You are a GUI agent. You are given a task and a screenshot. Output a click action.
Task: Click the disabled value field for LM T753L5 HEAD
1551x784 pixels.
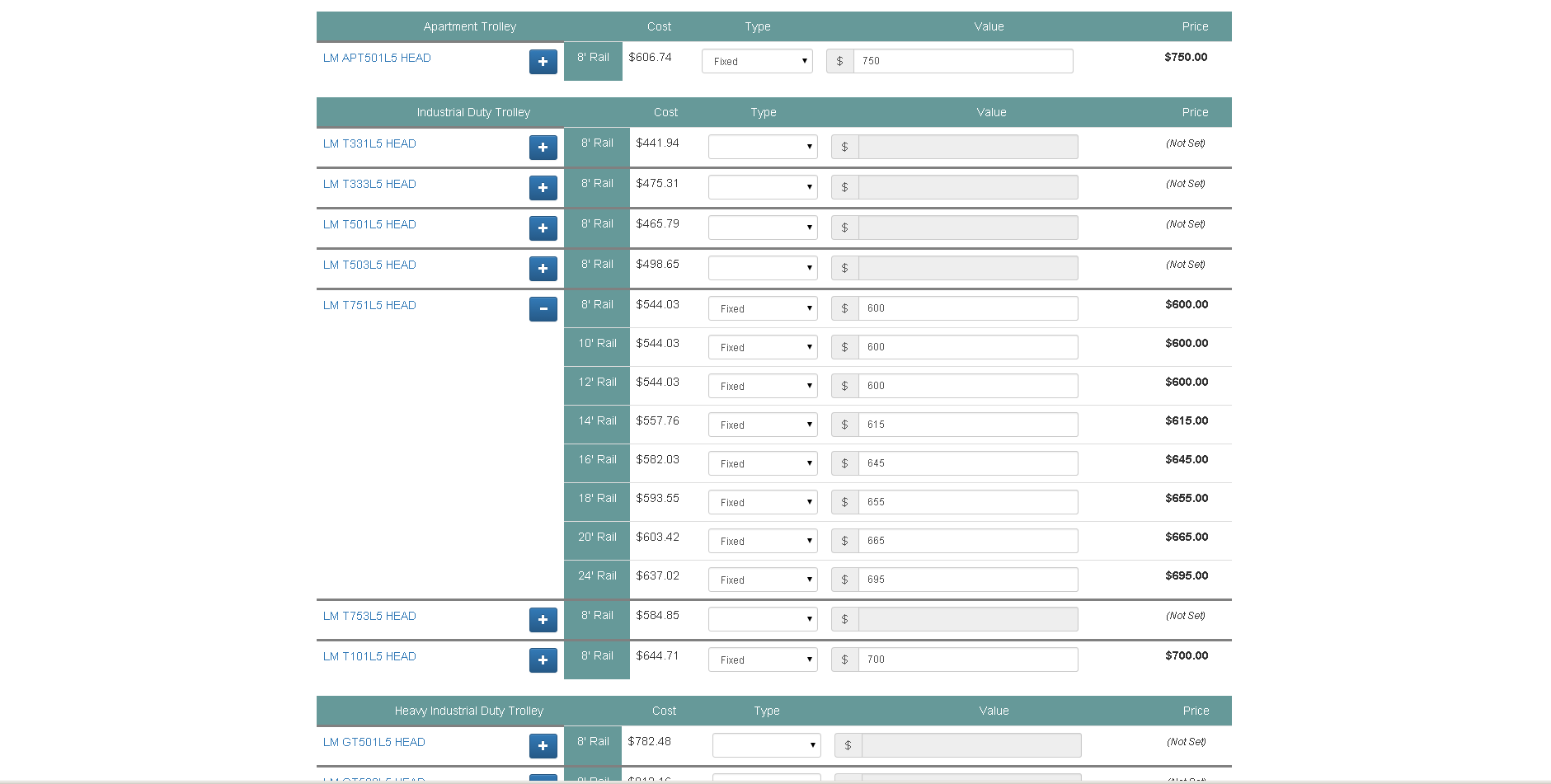pyautogui.click(x=968, y=619)
